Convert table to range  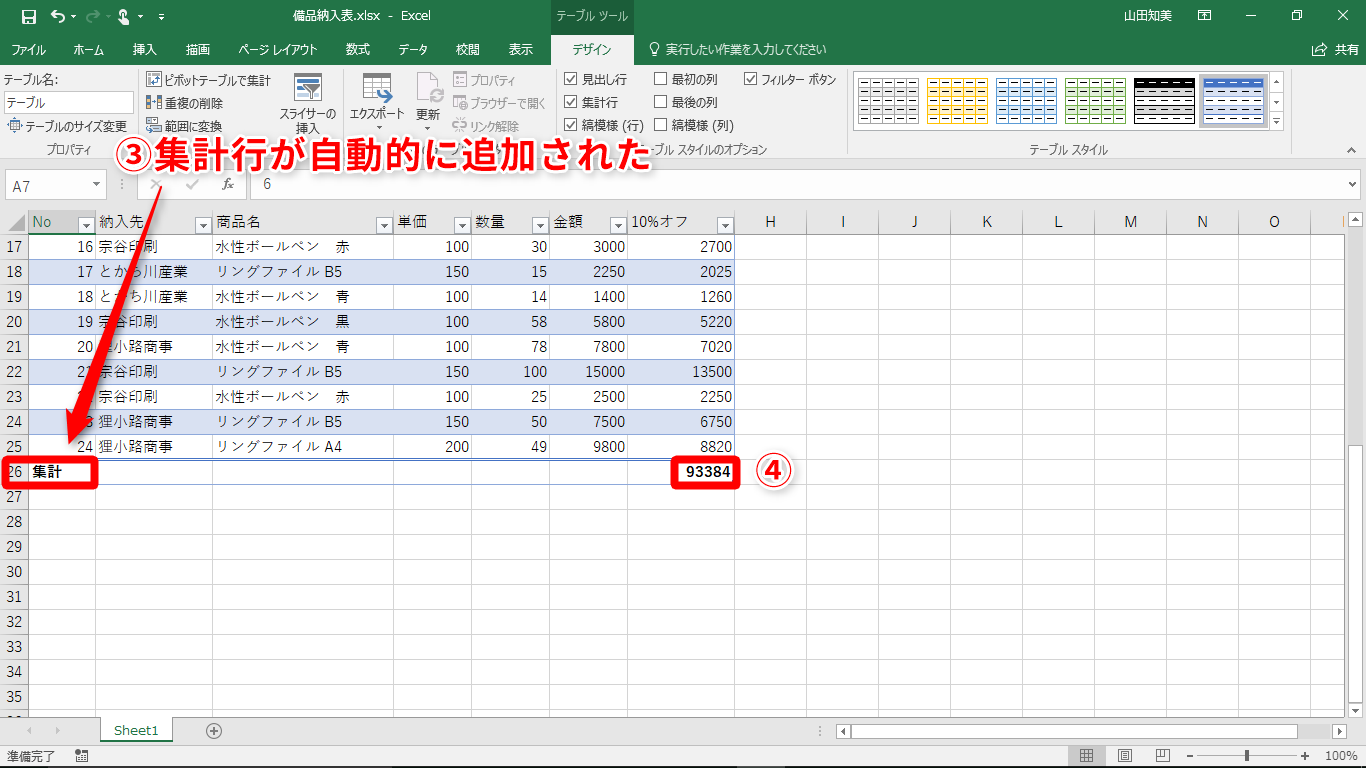(184, 126)
